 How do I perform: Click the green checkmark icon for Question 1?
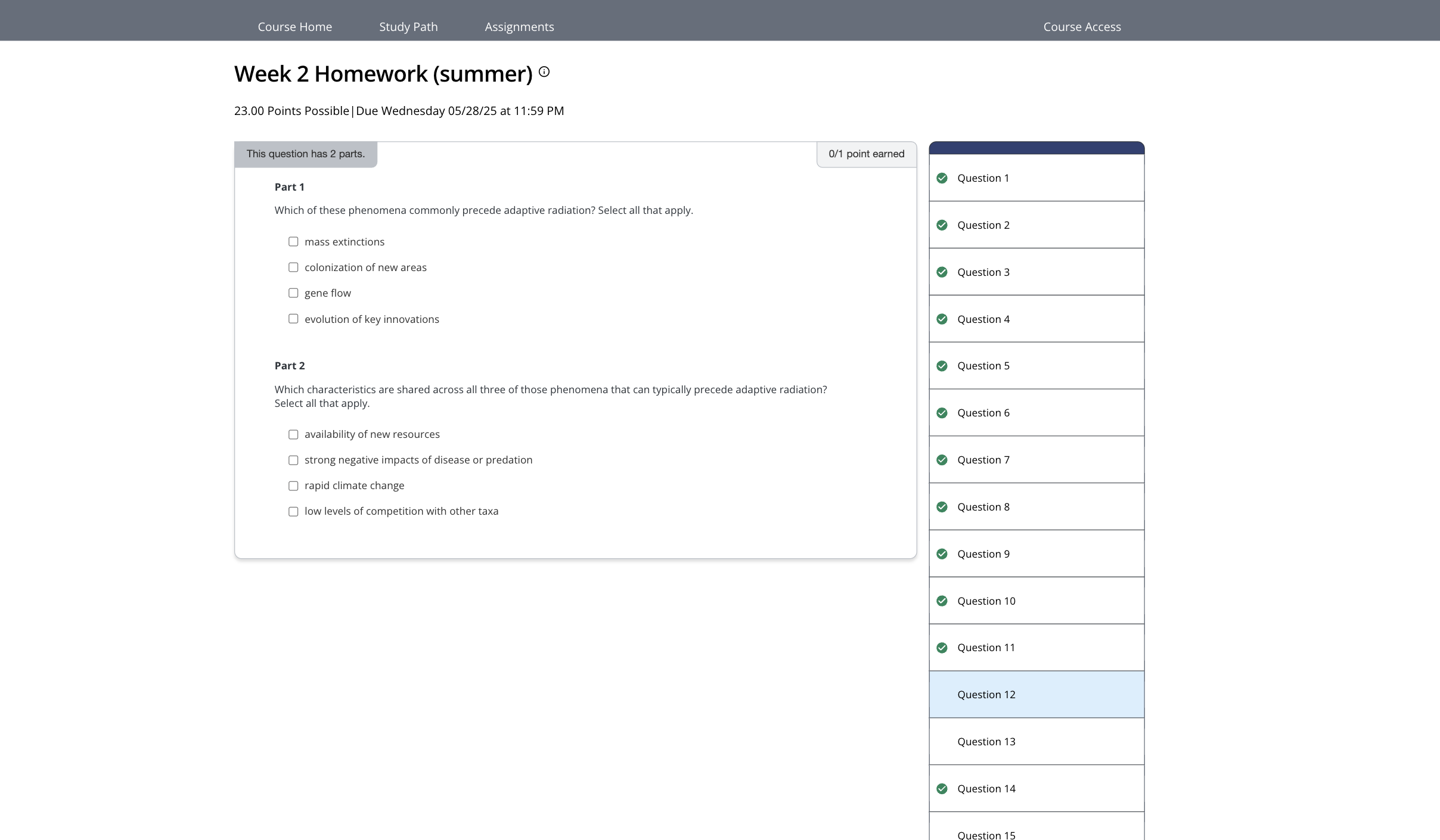(x=942, y=178)
